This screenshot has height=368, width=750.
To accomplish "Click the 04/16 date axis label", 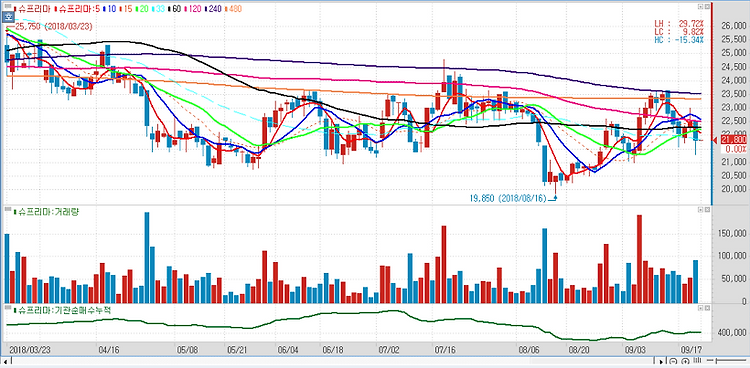I will 108,349.
